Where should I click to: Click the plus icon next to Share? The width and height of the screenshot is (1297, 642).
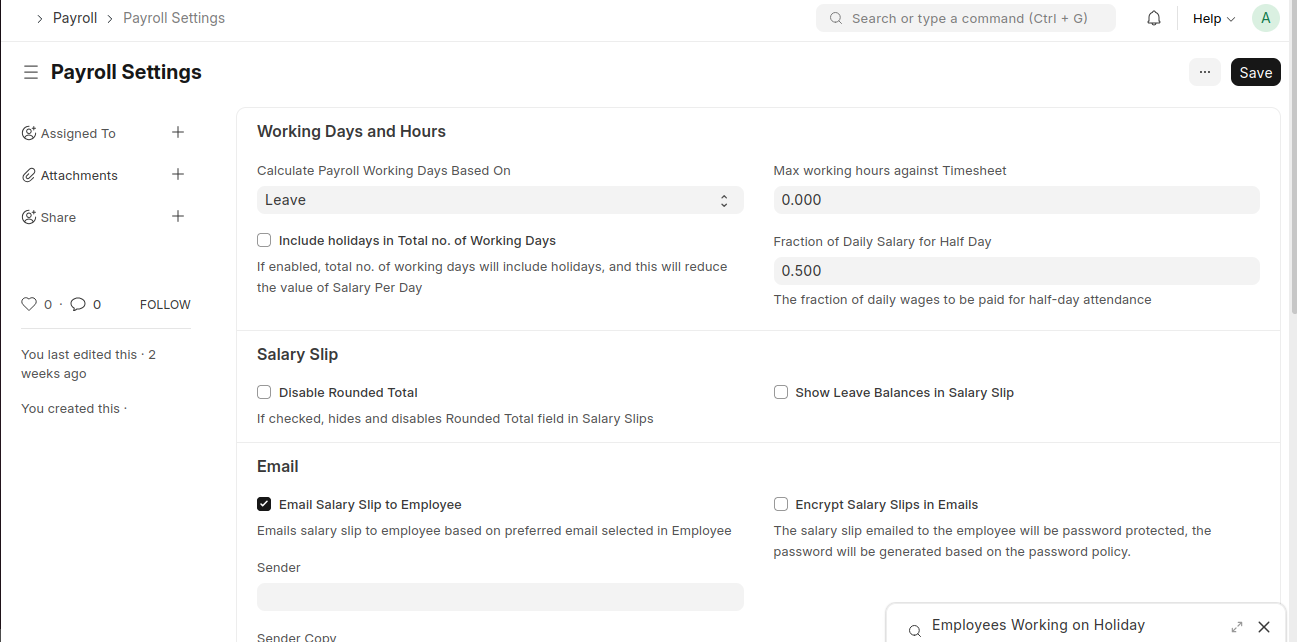click(178, 217)
